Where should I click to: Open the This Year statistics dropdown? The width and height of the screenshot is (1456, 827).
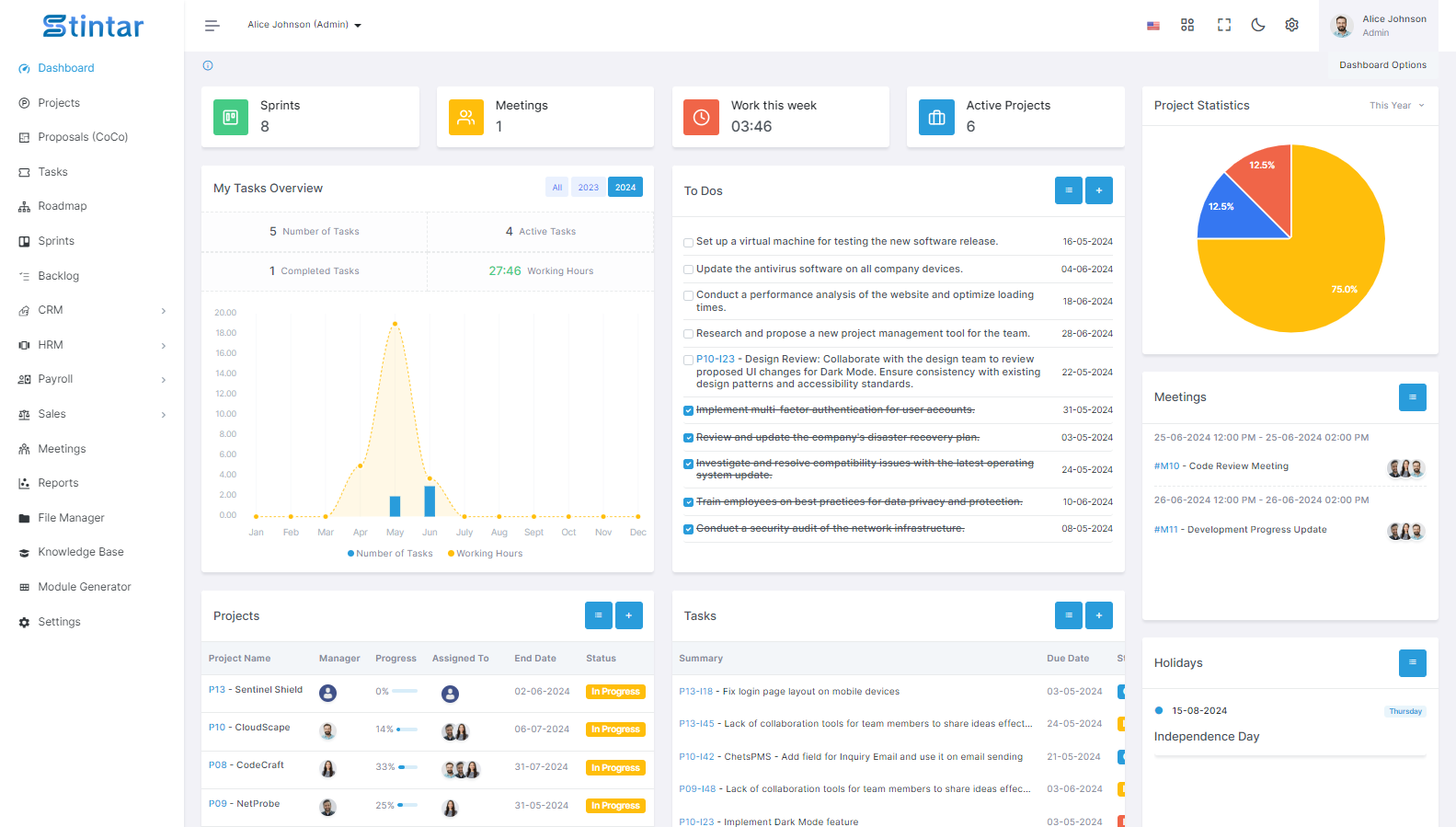point(1396,106)
